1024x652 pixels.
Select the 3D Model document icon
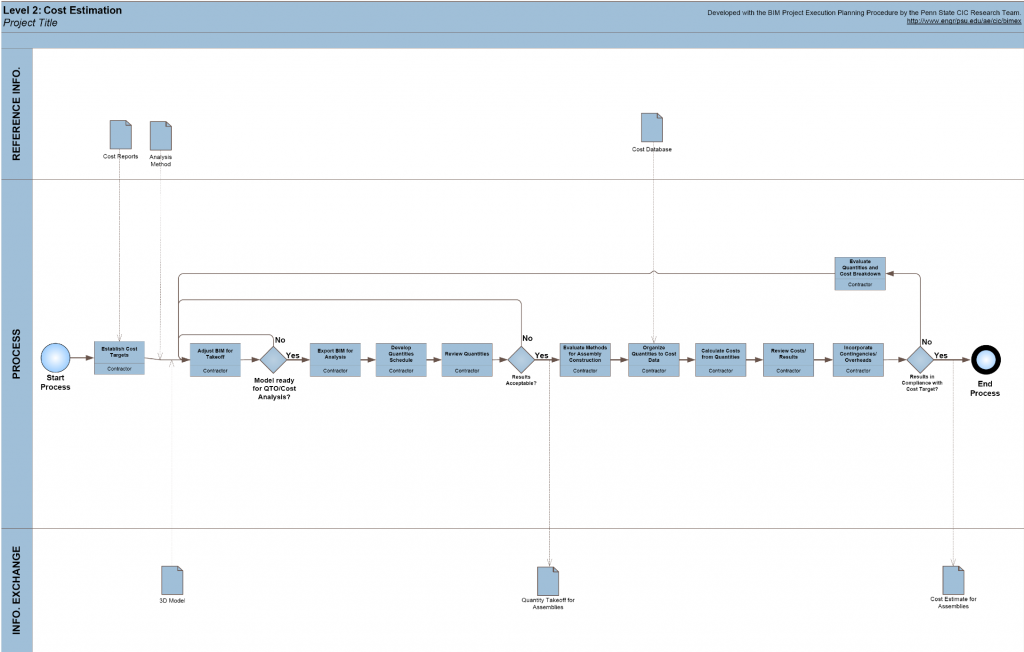coord(172,580)
